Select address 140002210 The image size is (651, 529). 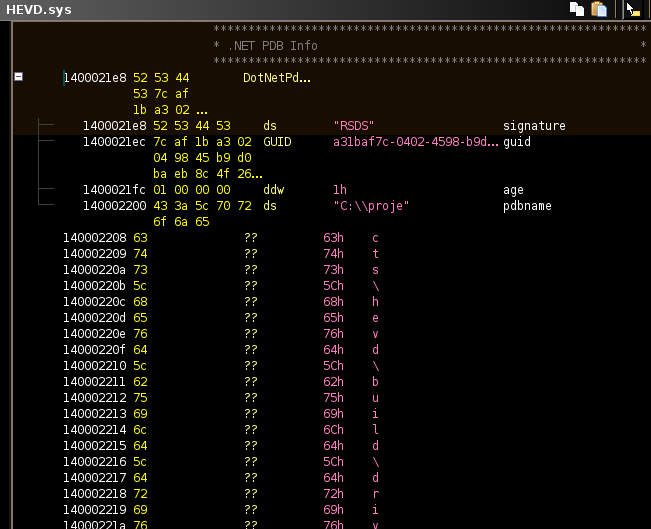coord(95,366)
